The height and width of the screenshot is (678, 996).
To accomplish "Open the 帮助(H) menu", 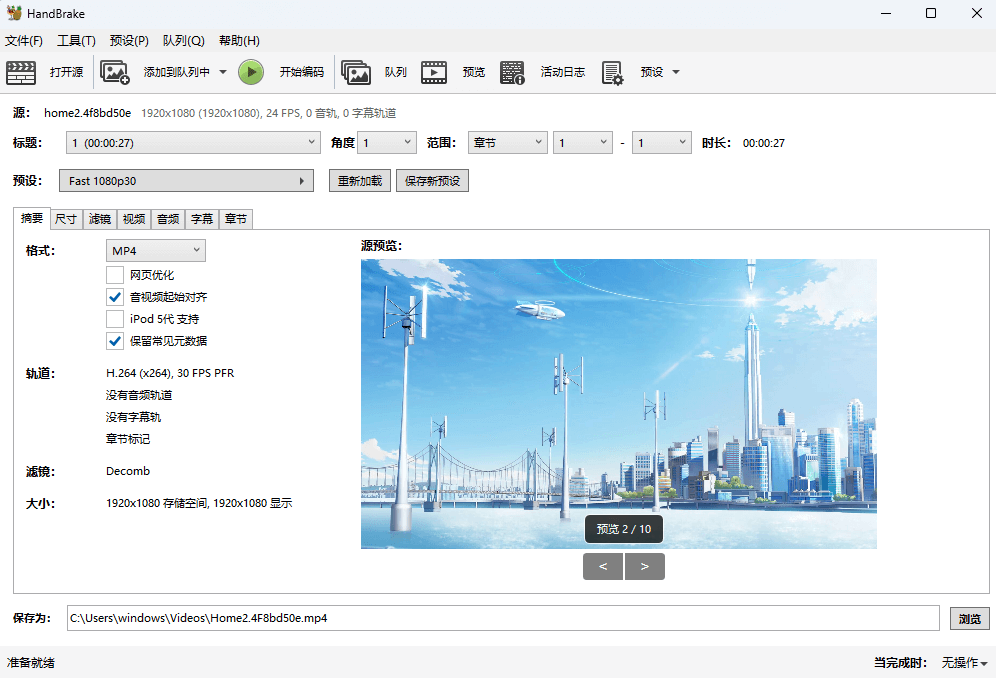I will tap(239, 41).
